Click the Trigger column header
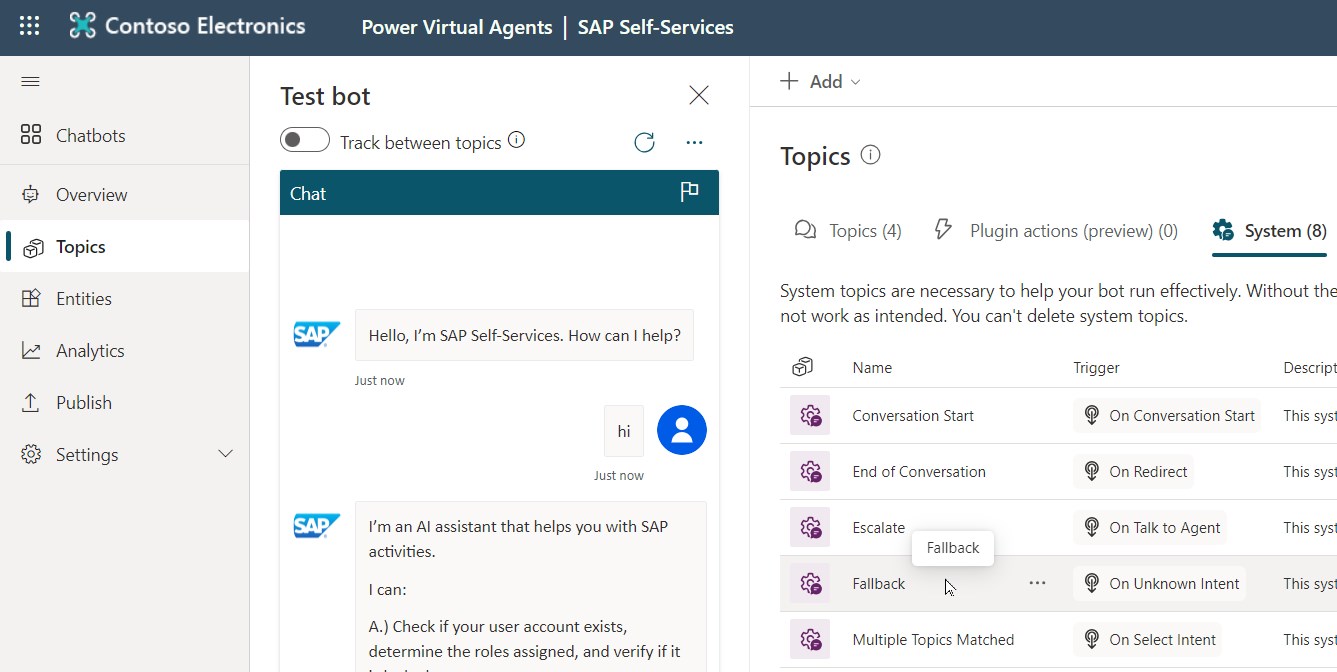 pyautogui.click(x=1097, y=368)
